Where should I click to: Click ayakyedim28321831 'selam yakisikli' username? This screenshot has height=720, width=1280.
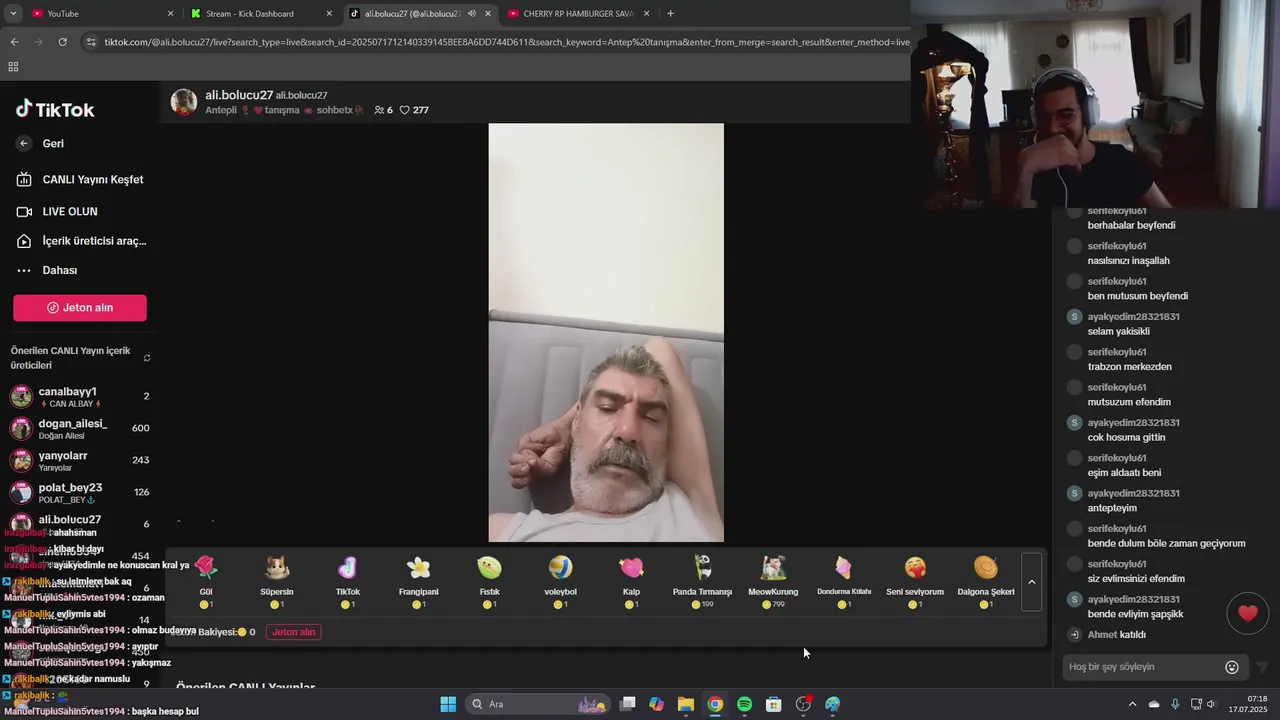coord(1133,317)
